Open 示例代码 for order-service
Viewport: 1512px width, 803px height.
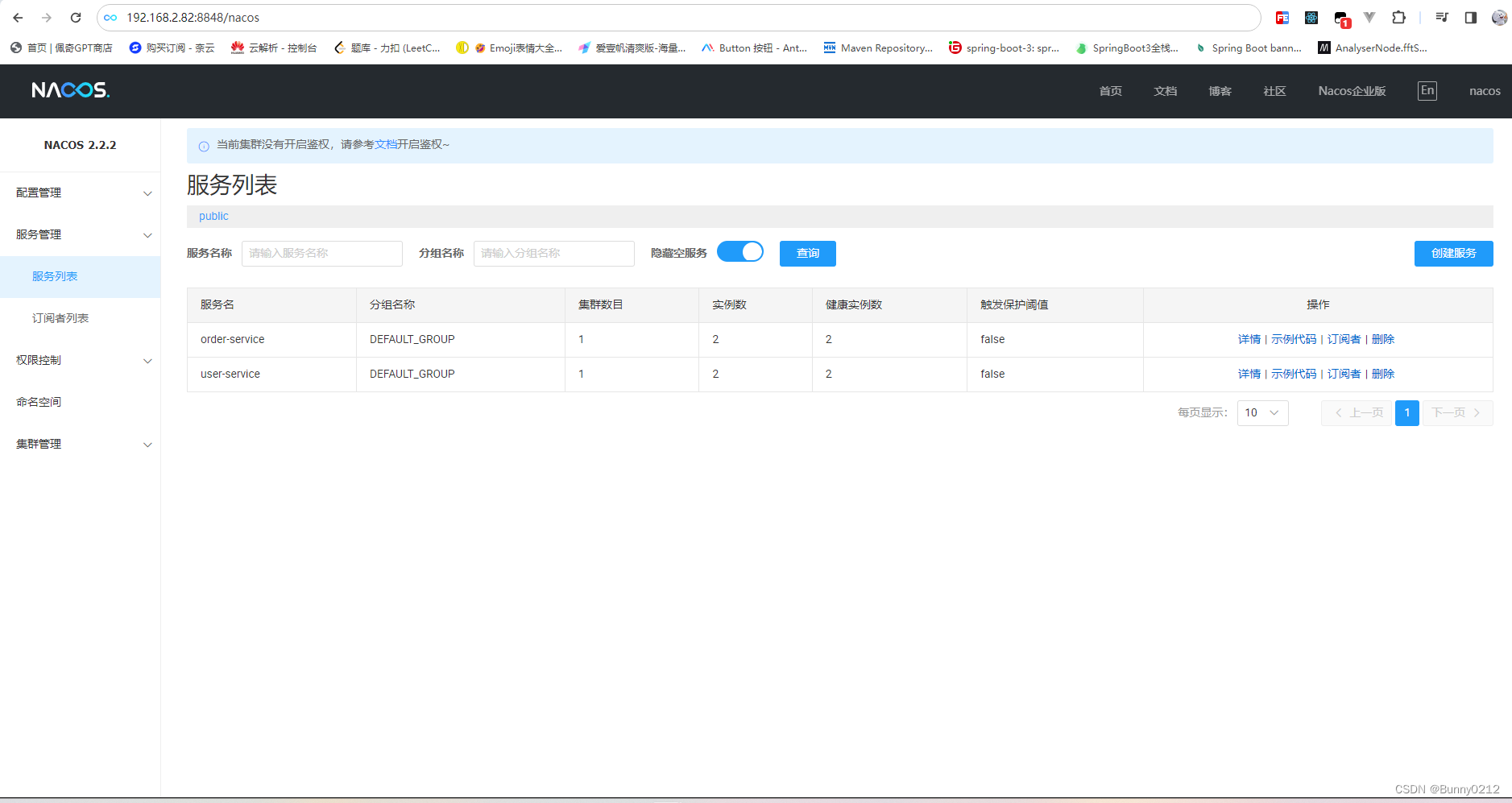pos(1294,339)
